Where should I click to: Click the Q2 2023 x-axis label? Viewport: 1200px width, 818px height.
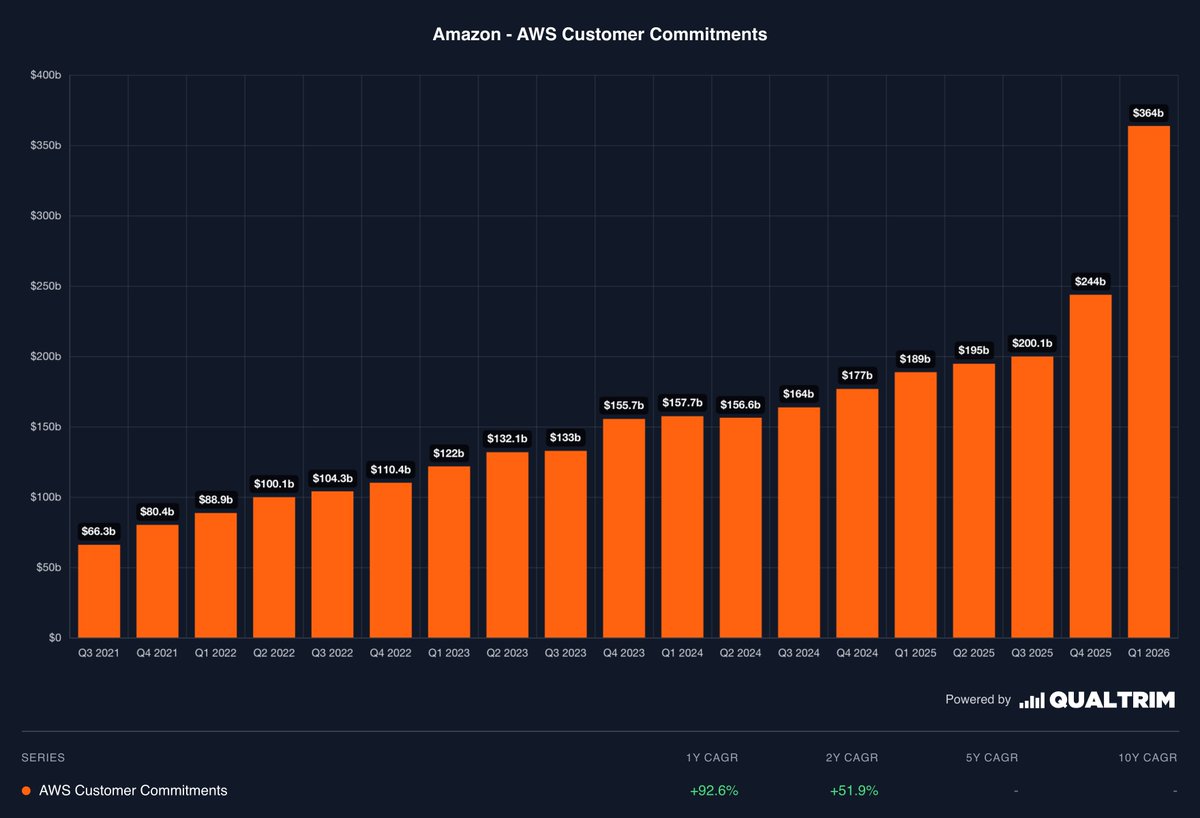pyautogui.click(x=507, y=652)
